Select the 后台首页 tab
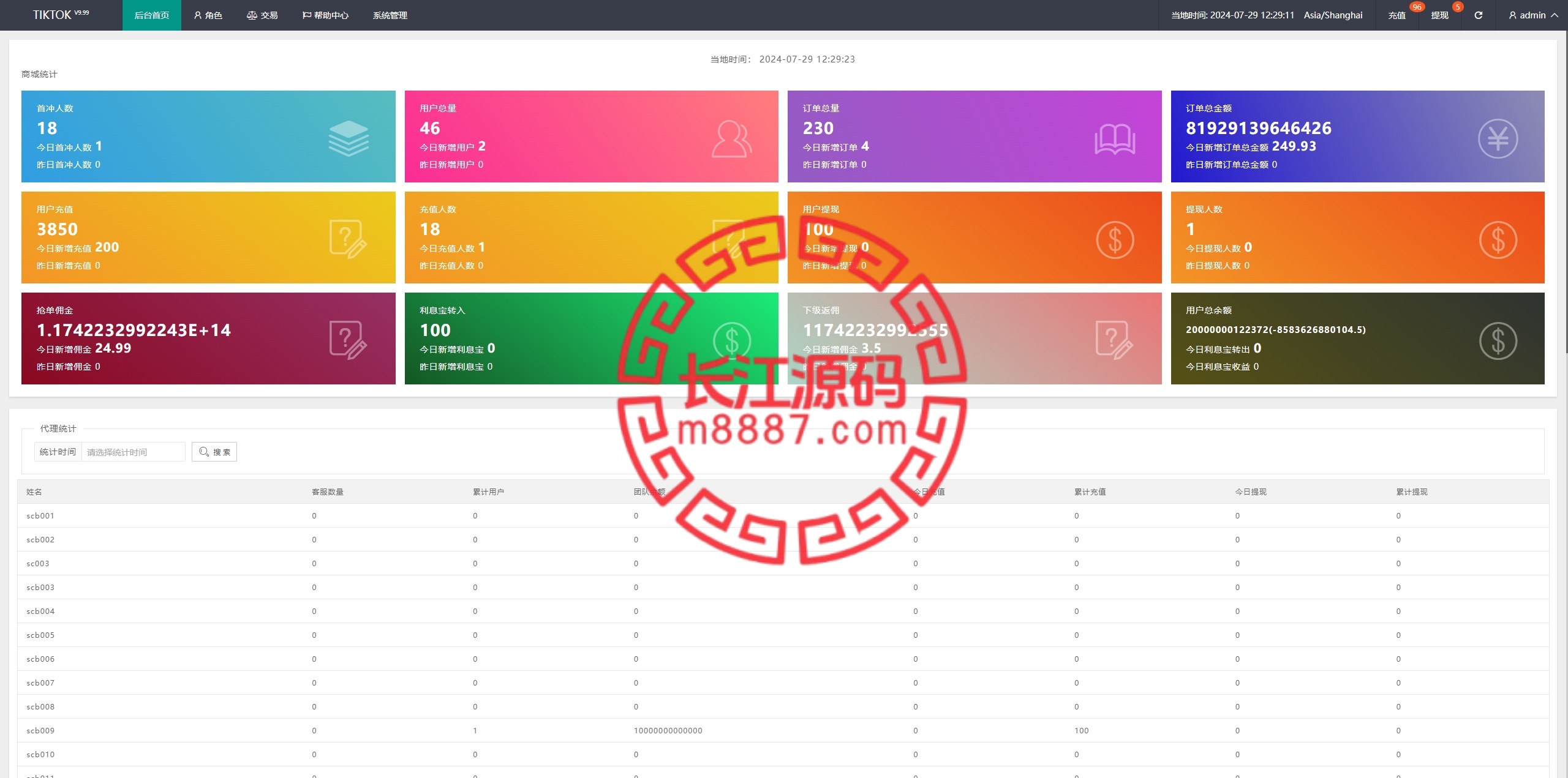Screen dimensions: 1568x778 point(152,15)
